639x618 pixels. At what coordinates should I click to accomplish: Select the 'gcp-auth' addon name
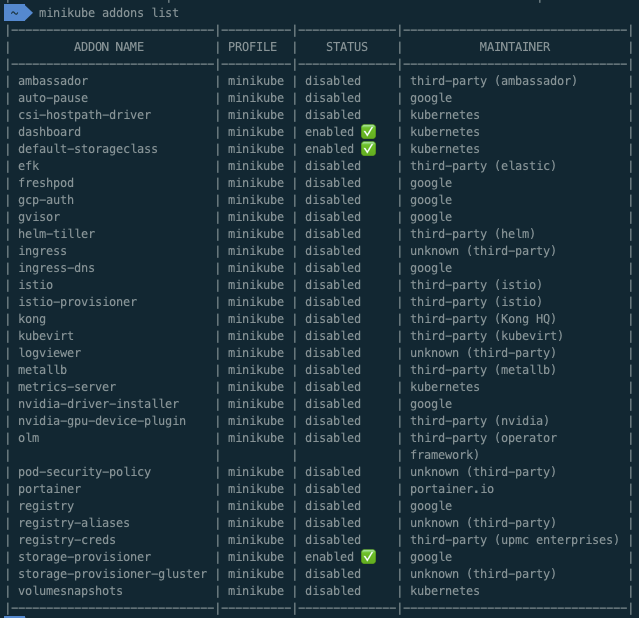tap(46, 200)
